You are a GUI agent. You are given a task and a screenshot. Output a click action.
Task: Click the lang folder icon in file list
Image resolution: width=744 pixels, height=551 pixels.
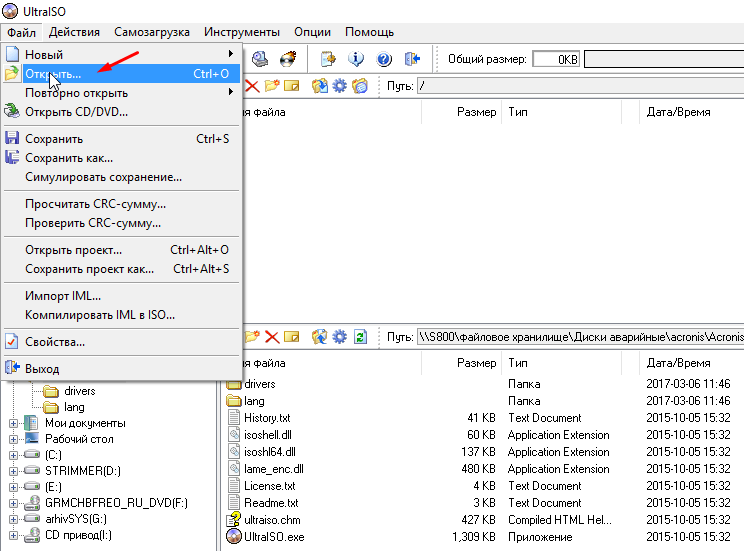pyautogui.click(x=233, y=401)
